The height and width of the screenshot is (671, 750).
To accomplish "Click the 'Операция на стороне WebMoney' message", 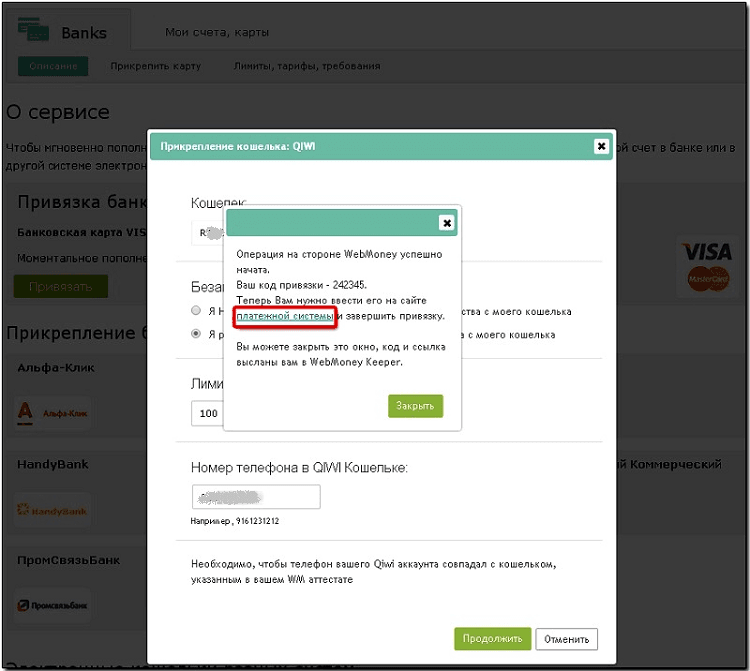I will [x=339, y=262].
